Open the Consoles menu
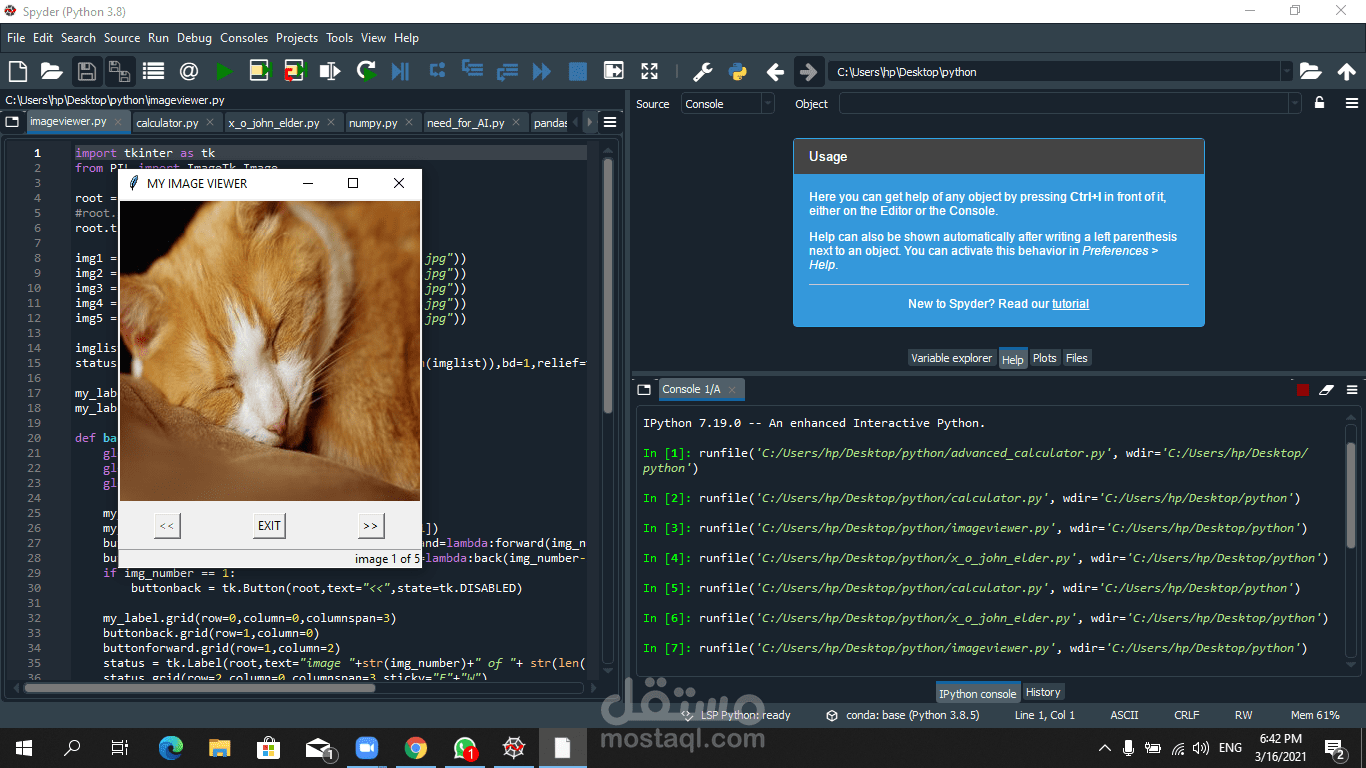The width and height of the screenshot is (1366, 768). tap(244, 38)
